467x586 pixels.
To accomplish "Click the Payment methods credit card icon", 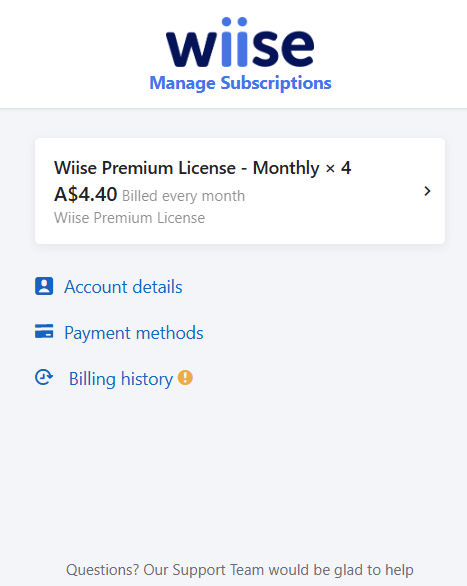I will pos(44,331).
